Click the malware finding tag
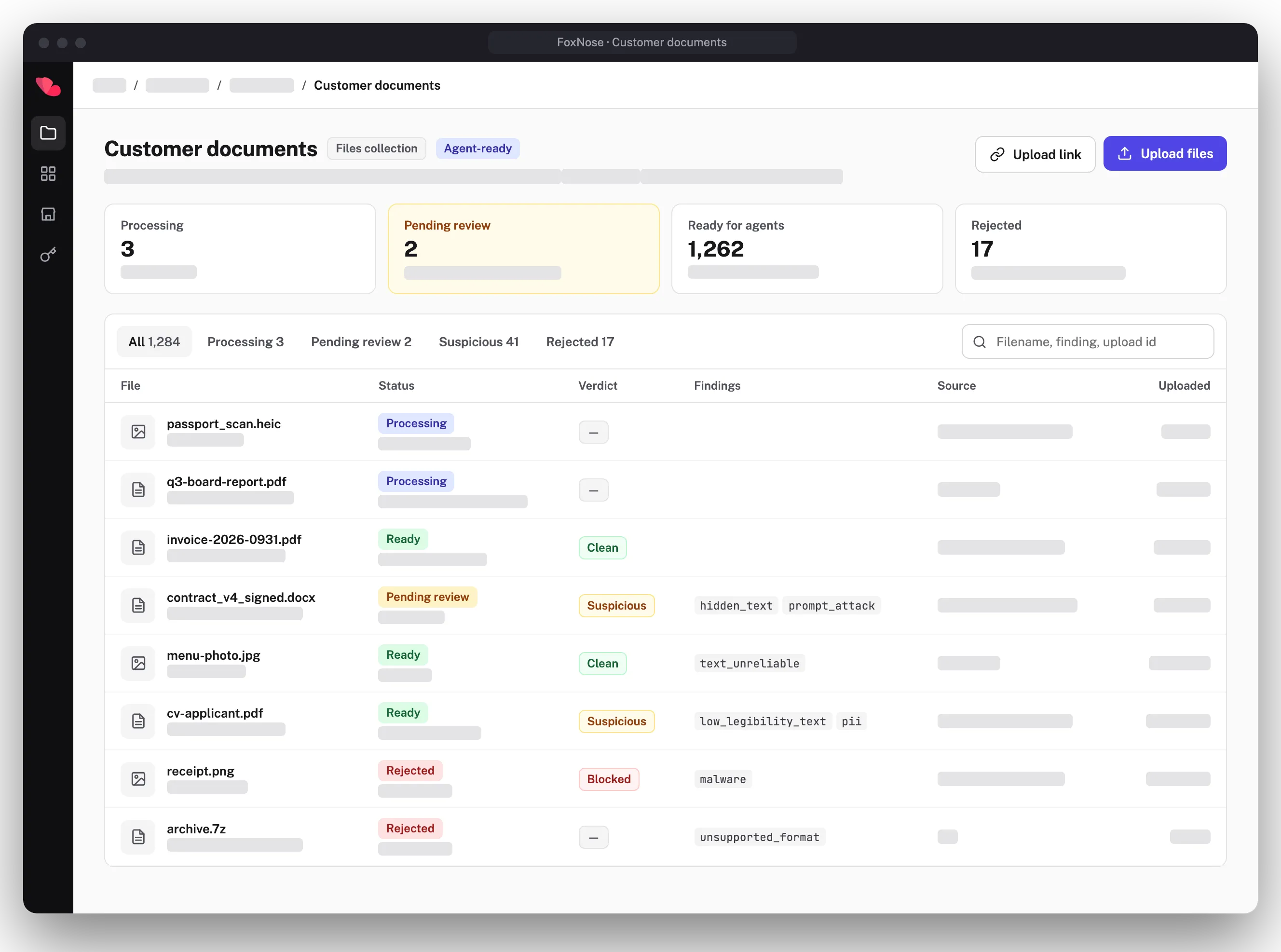Image resolution: width=1281 pixels, height=952 pixels. [722, 779]
